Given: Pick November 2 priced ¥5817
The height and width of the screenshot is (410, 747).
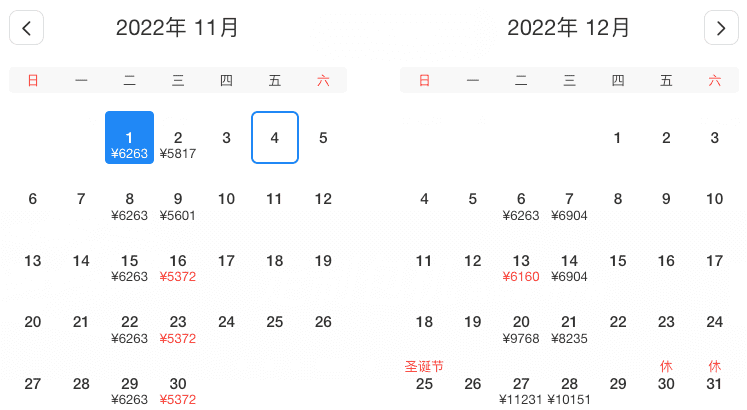Looking at the screenshot, I should 178,144.
